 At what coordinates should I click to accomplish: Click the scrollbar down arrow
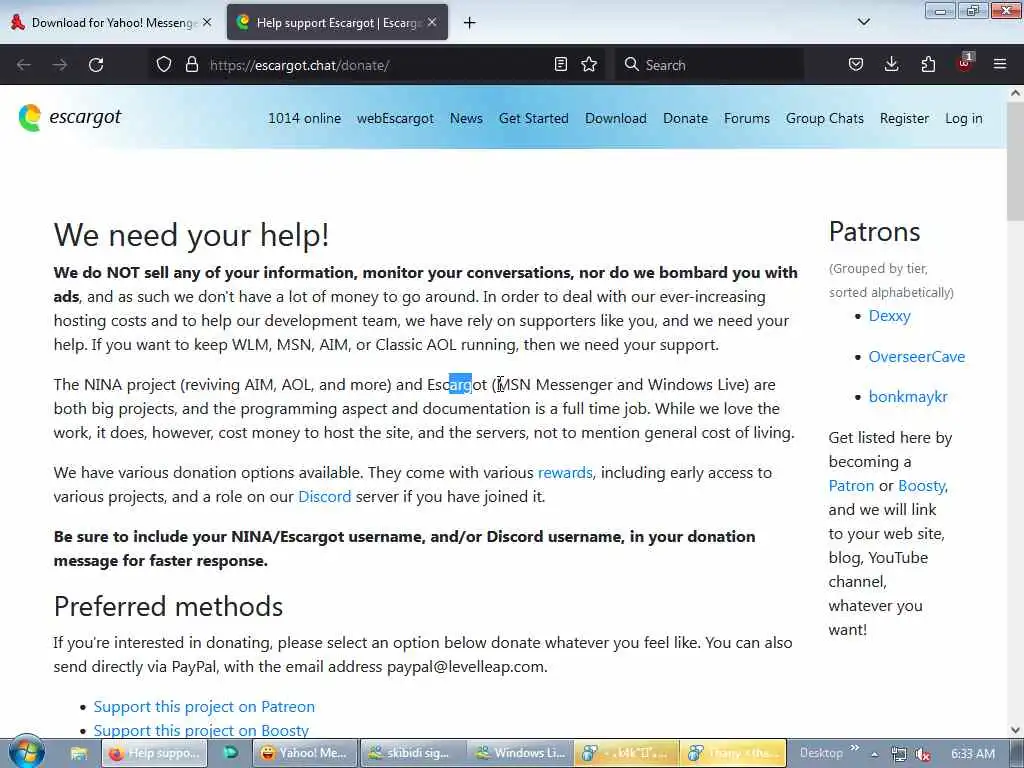1016,730
